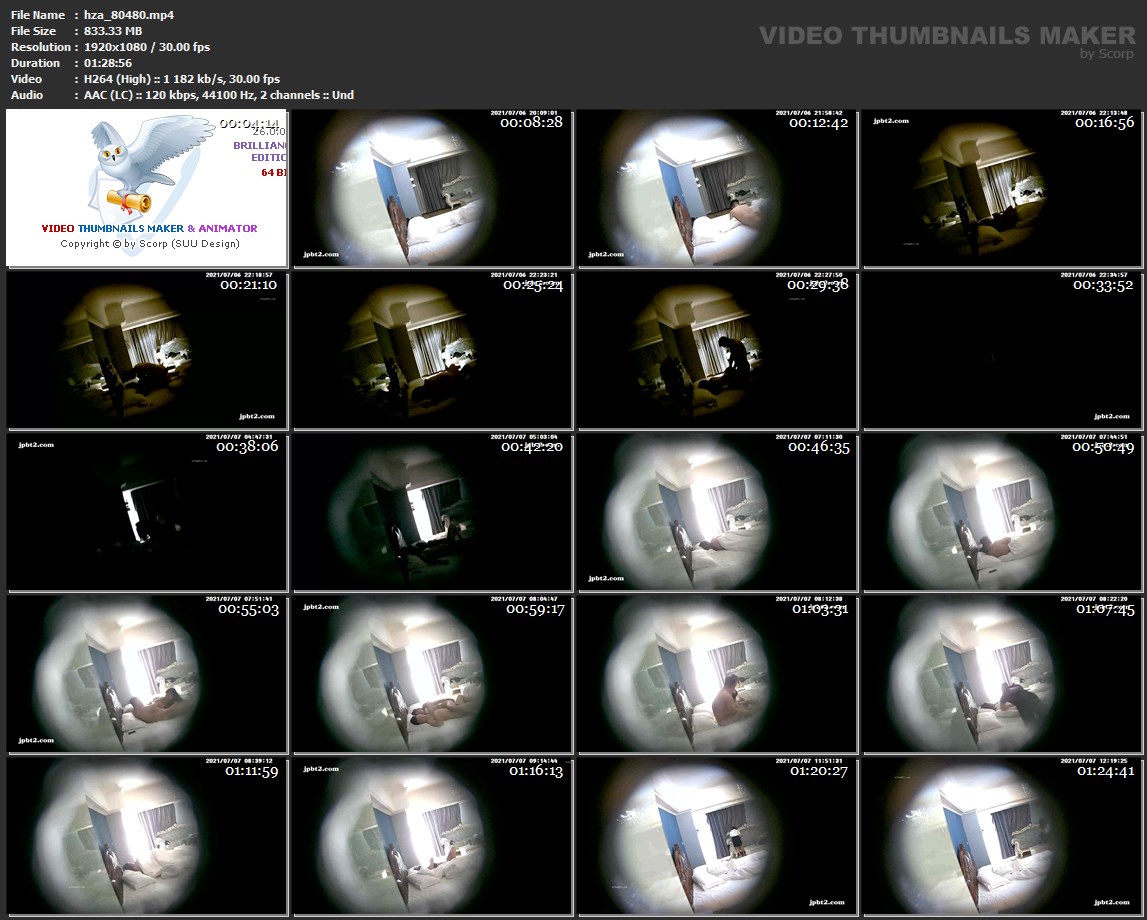Viewport: 1147px width, 920px height.
Task: Click the owl logo in first thumbnail
Action: pyautogui.click(x=130, y=165)
